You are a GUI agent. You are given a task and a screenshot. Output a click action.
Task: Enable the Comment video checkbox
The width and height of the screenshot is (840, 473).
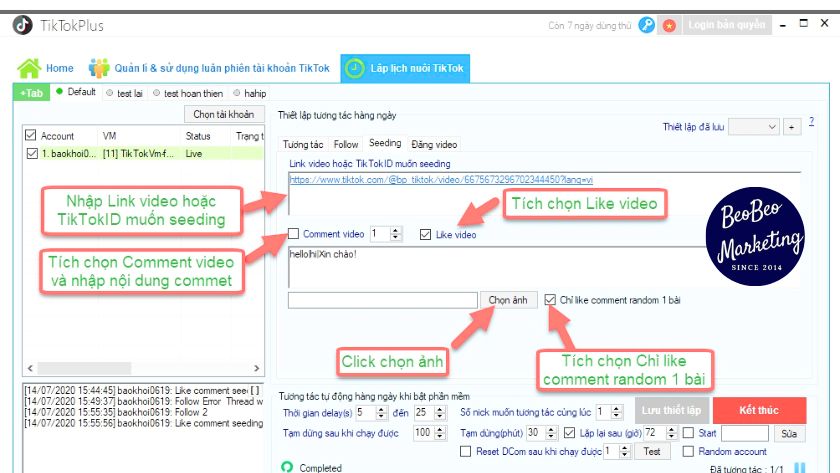[294, 234]
